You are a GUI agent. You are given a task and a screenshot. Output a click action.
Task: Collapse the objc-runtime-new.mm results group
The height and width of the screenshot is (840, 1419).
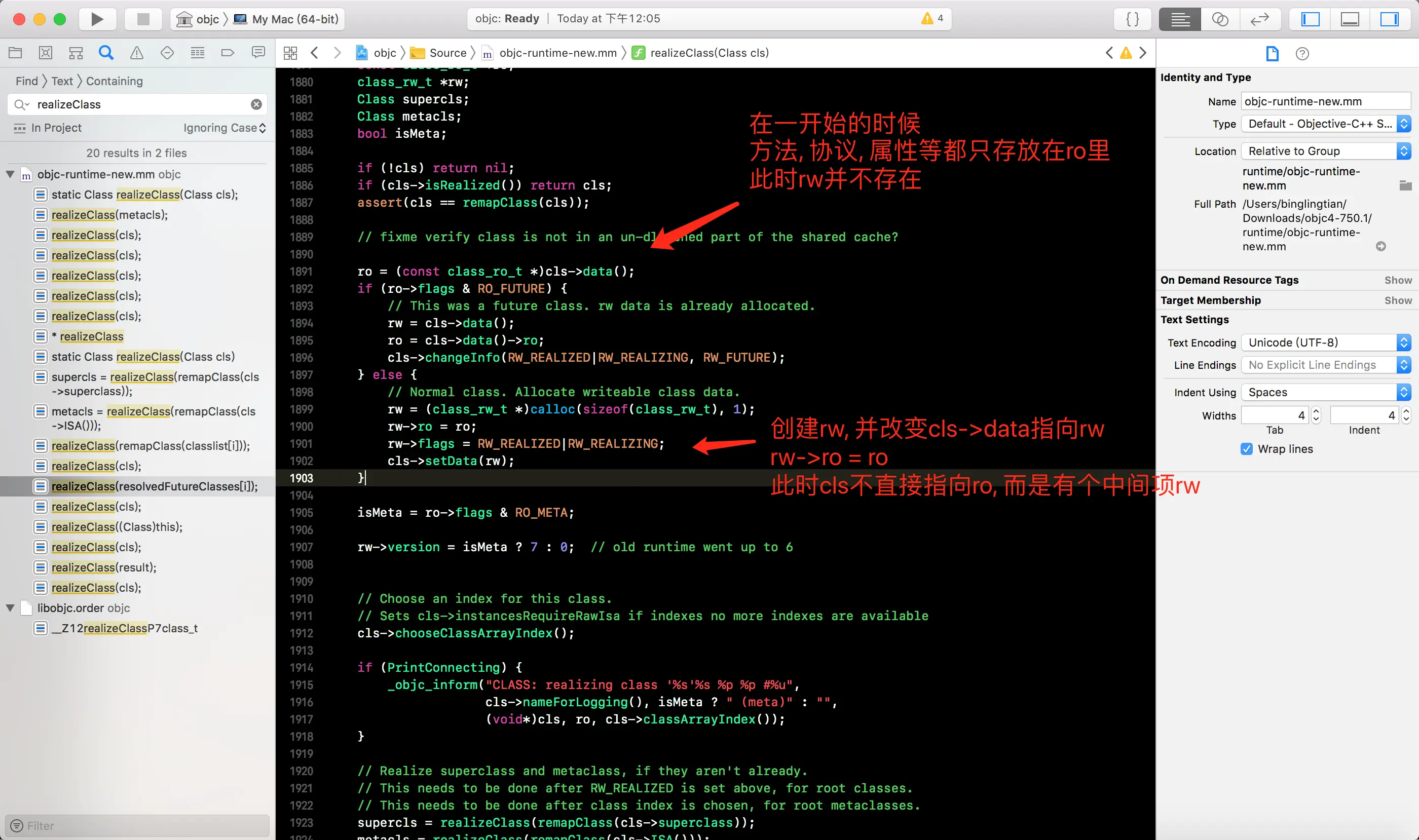(x=10, y=174)
